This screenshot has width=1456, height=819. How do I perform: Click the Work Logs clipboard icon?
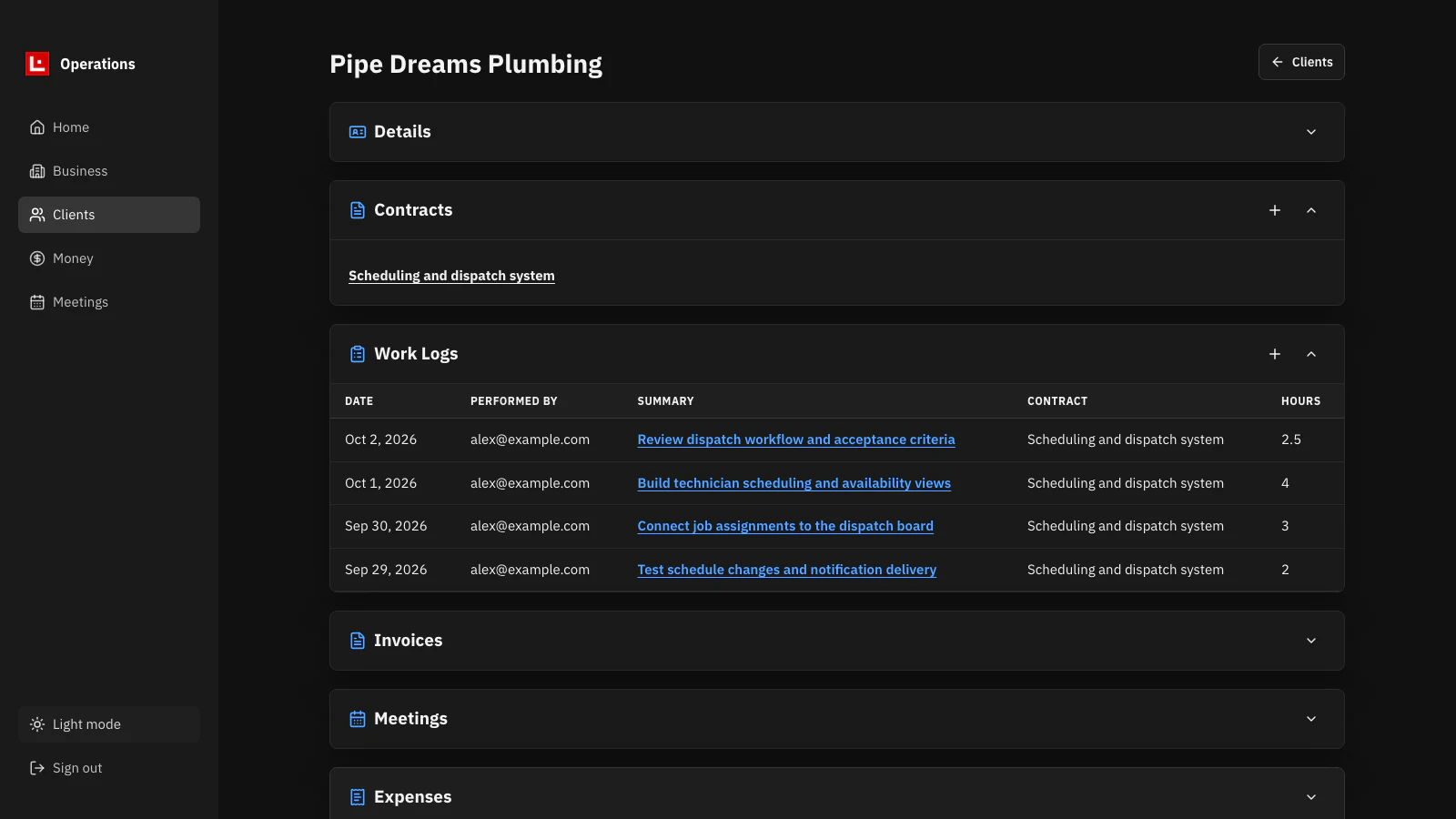click(358, 354)
